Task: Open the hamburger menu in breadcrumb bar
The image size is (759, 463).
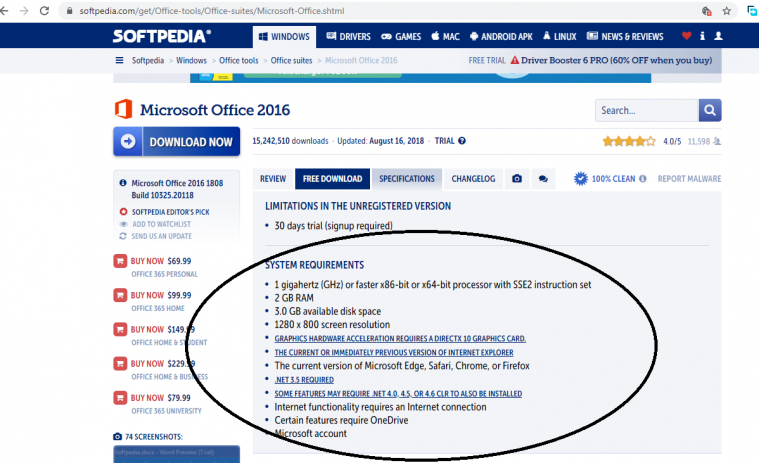Action: click(x=119, y=60)
